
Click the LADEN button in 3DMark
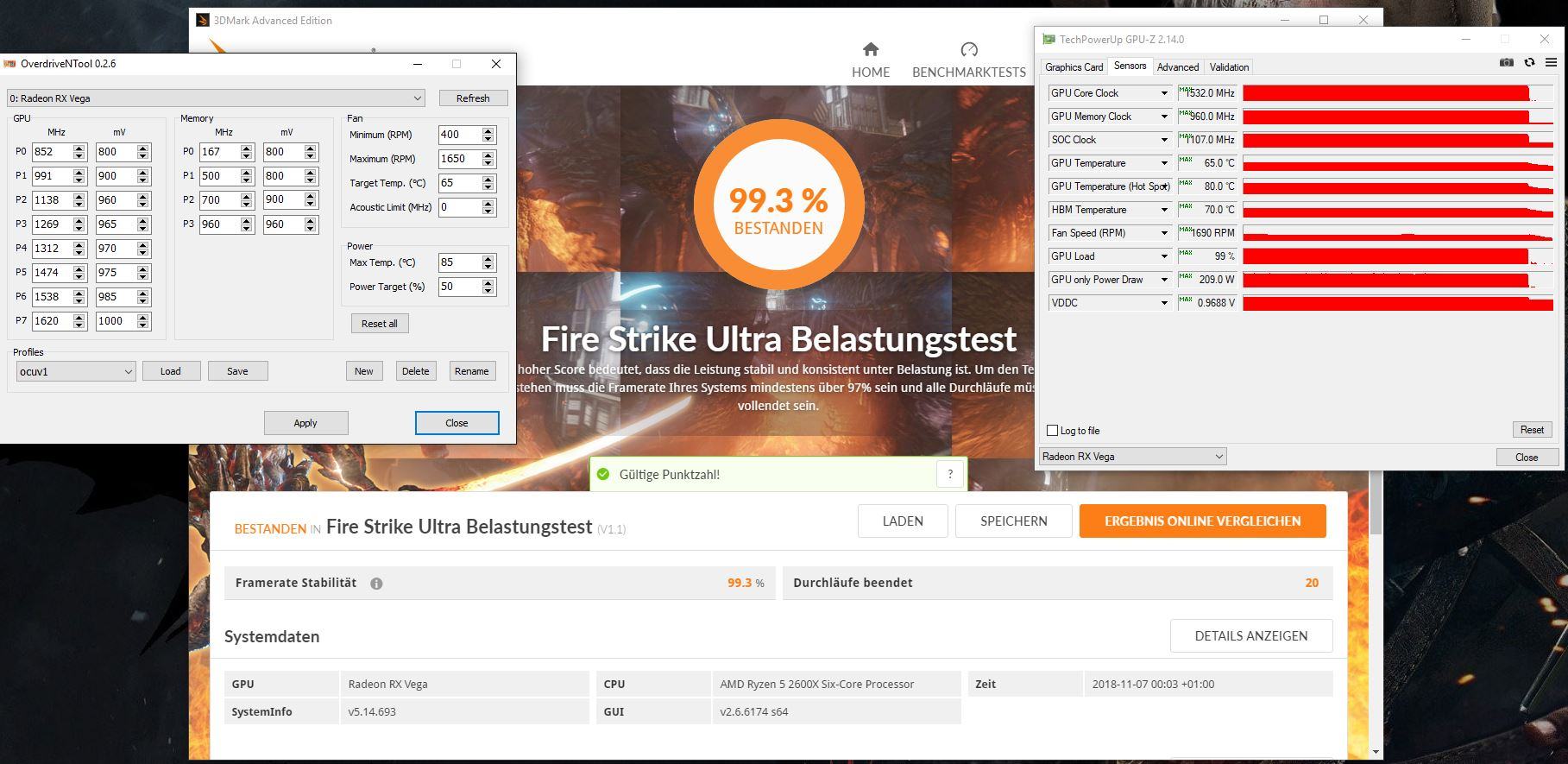pyautogui.click(x=903, y=521)
